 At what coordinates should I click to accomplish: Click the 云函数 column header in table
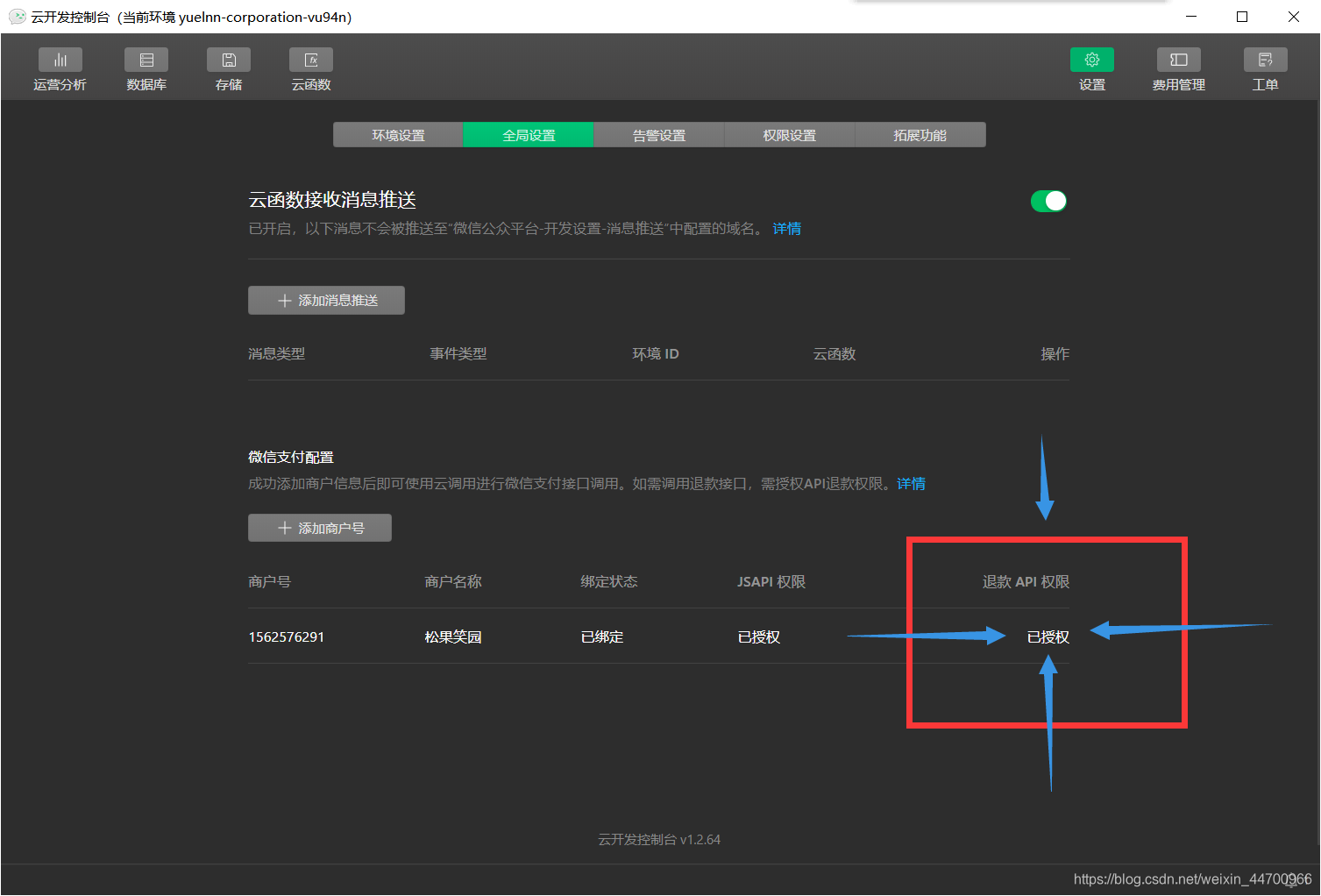point(835,354)
